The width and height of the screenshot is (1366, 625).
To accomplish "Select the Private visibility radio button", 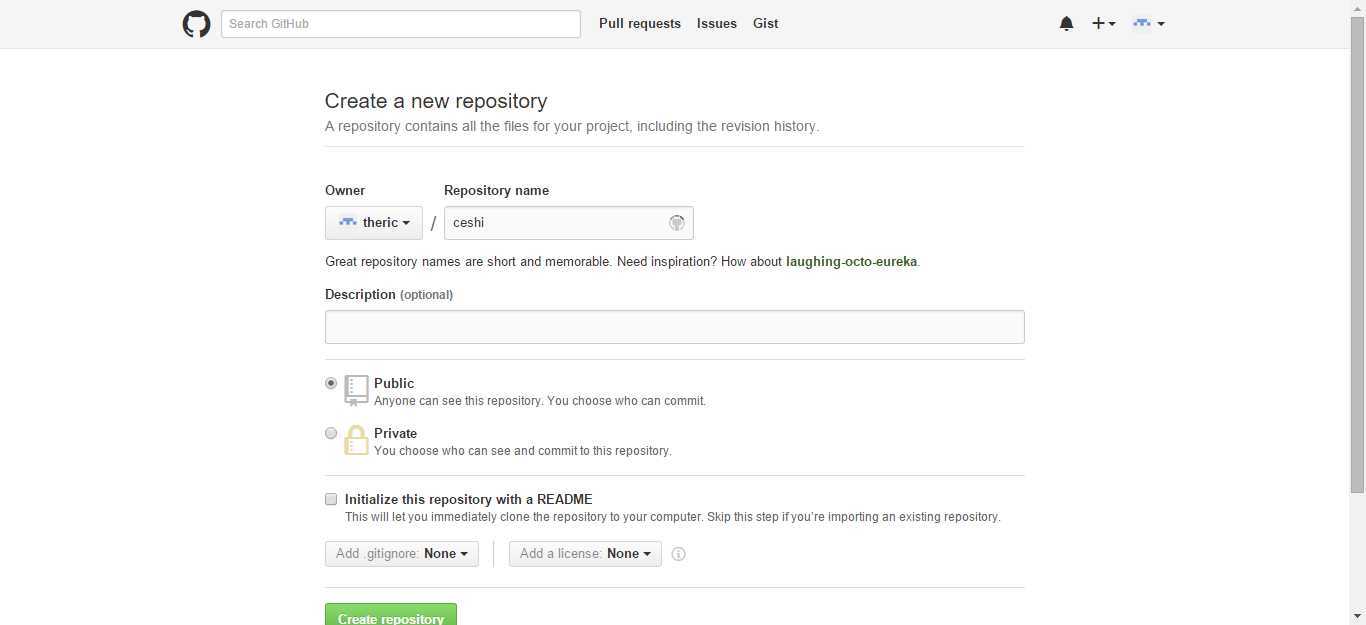I will [x=331, y=433].
